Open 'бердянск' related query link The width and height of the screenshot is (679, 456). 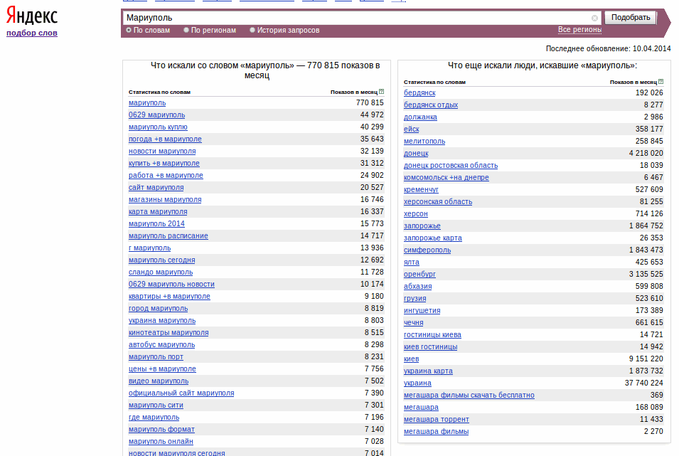420,93
